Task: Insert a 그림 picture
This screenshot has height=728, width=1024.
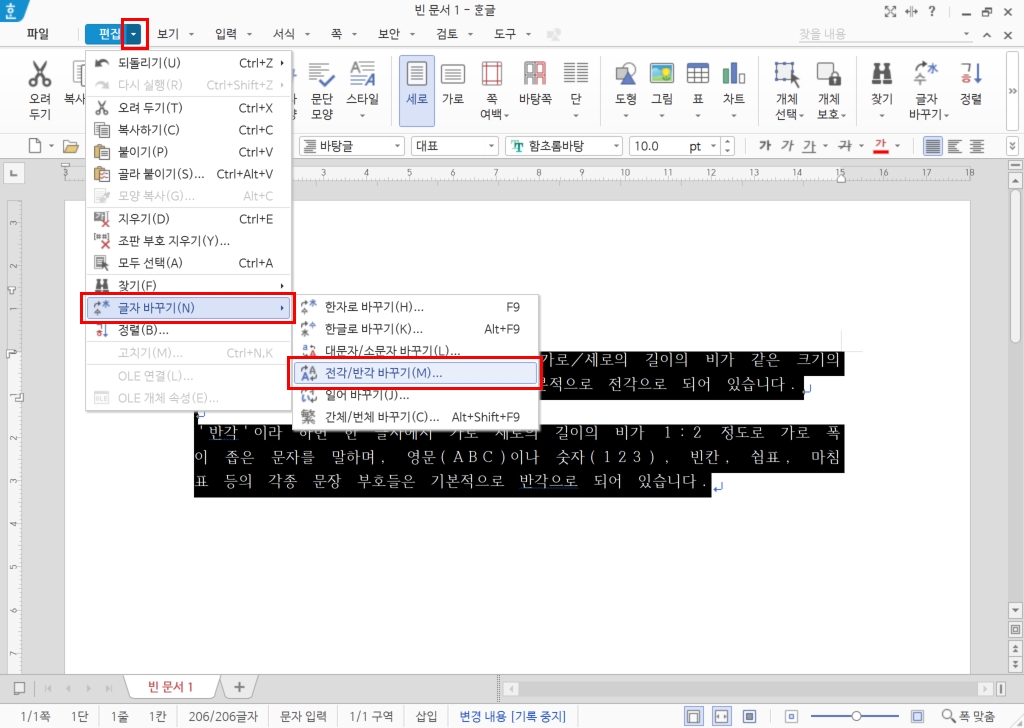Action: tap(662, 89)
